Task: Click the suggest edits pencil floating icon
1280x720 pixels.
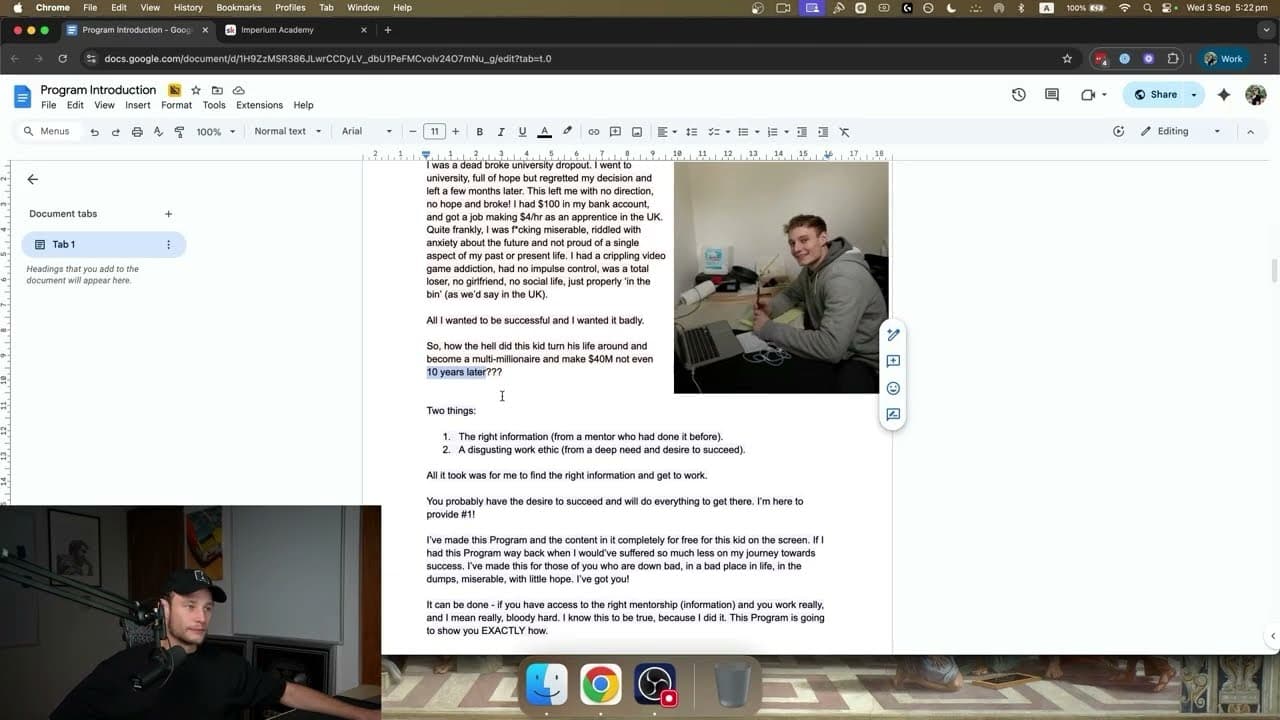Action: pos(893,335)
